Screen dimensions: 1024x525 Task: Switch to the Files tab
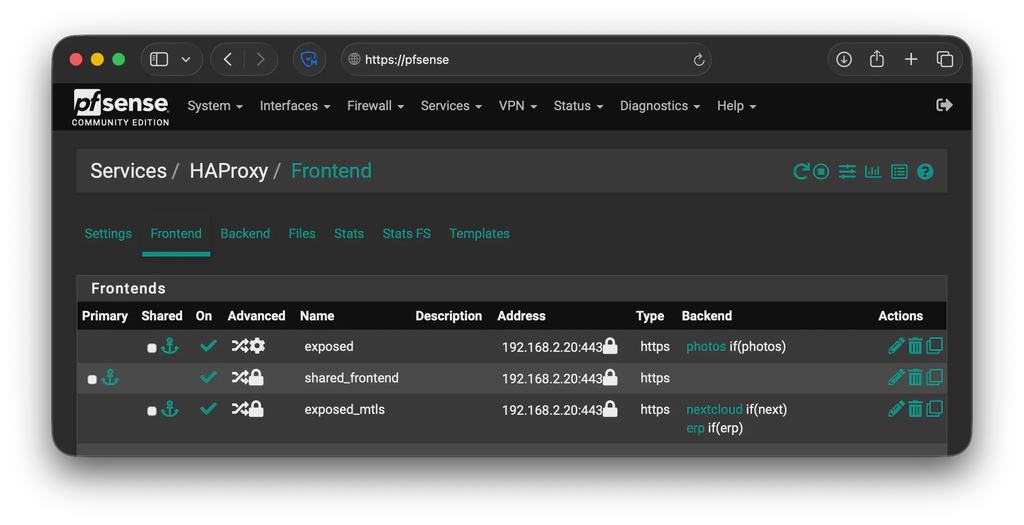point(302,234)
